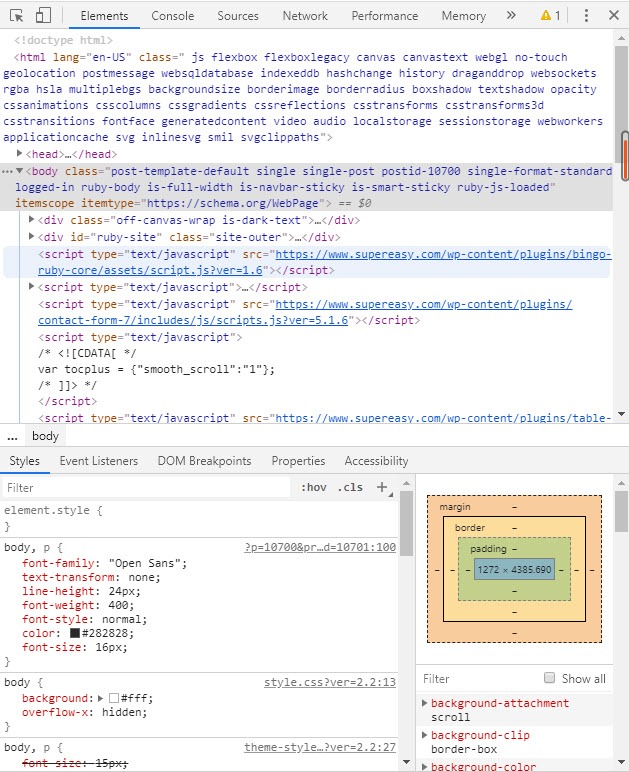The height and width of the screenshot is (772, 629).
Task: Click the box model border label
Action: tap(470, 527)
